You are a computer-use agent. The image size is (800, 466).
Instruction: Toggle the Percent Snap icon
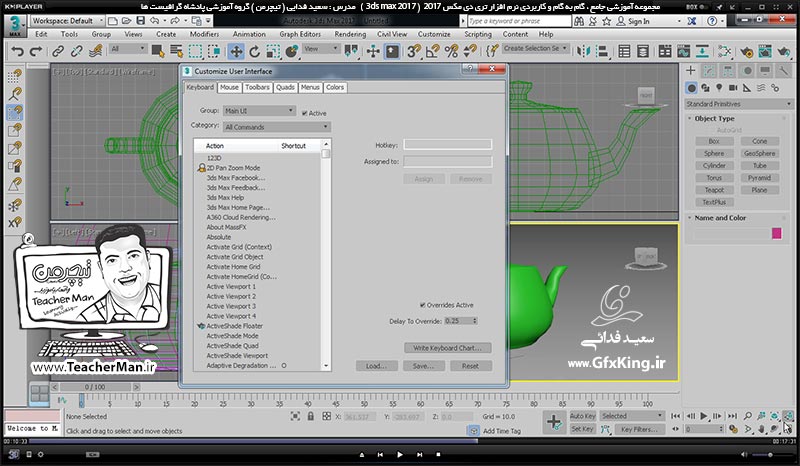451,51
